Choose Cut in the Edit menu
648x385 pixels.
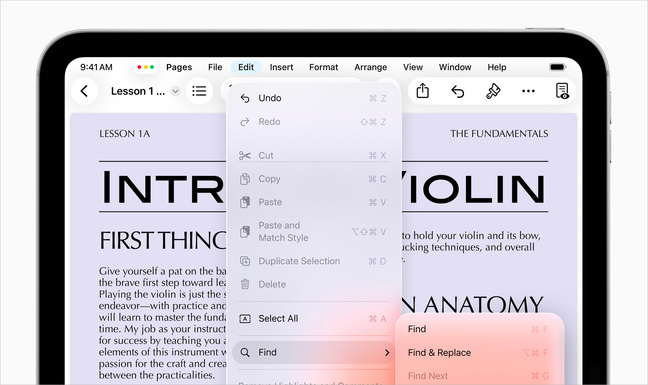click(313, 155)
